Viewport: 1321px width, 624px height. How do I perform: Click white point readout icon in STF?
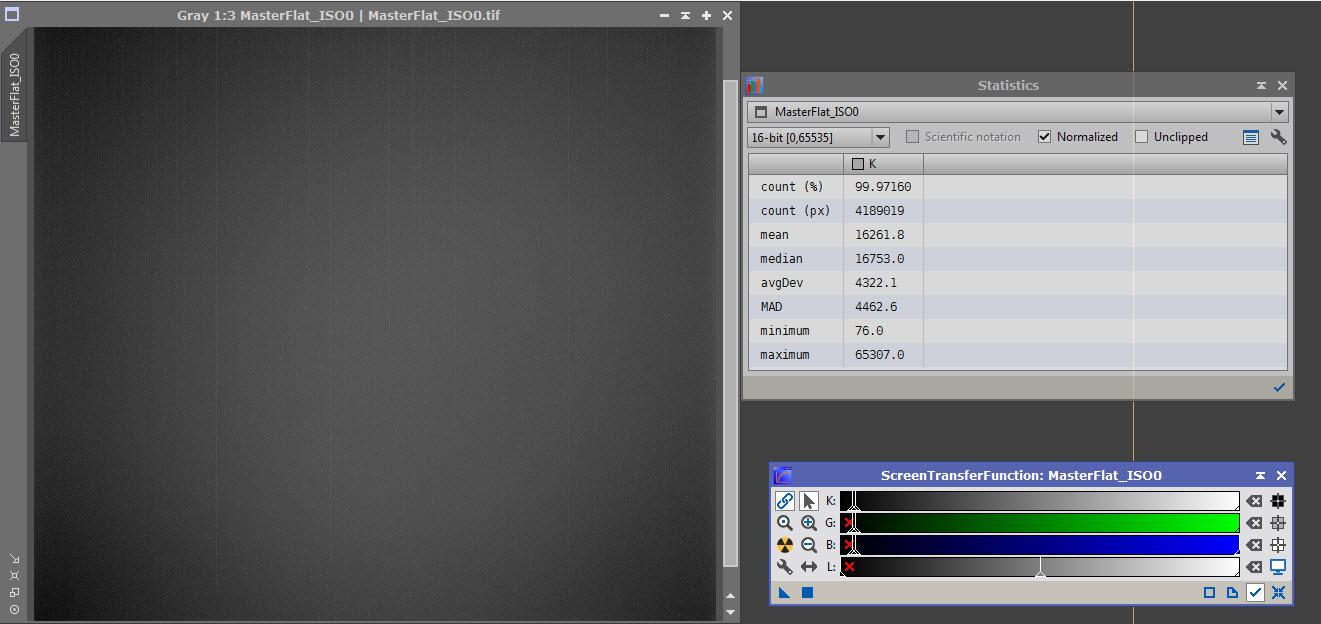pos(1278,545)
